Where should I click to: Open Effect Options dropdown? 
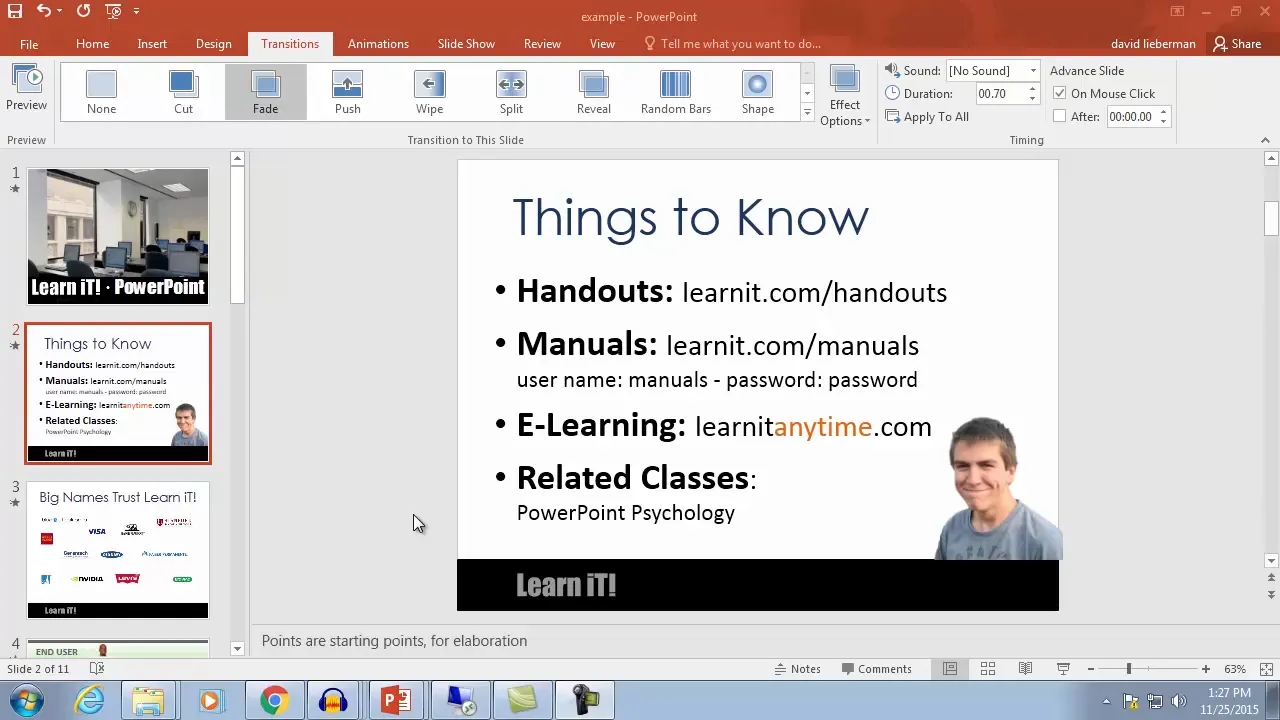[845, 97]
